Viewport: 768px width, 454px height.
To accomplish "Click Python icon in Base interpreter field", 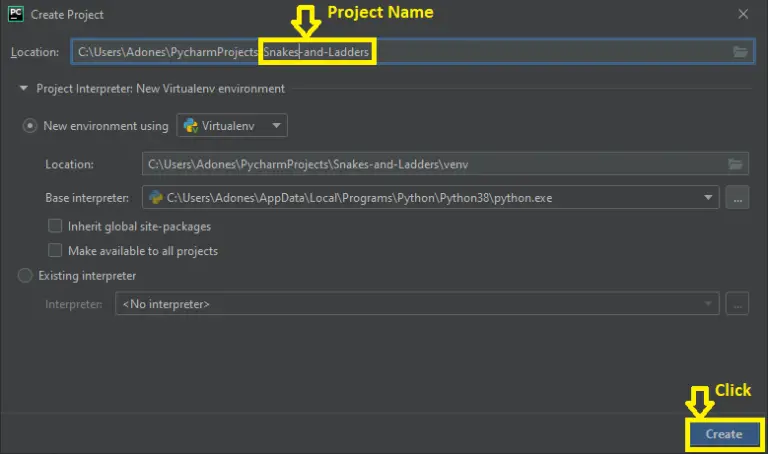I will pos(156,198).
